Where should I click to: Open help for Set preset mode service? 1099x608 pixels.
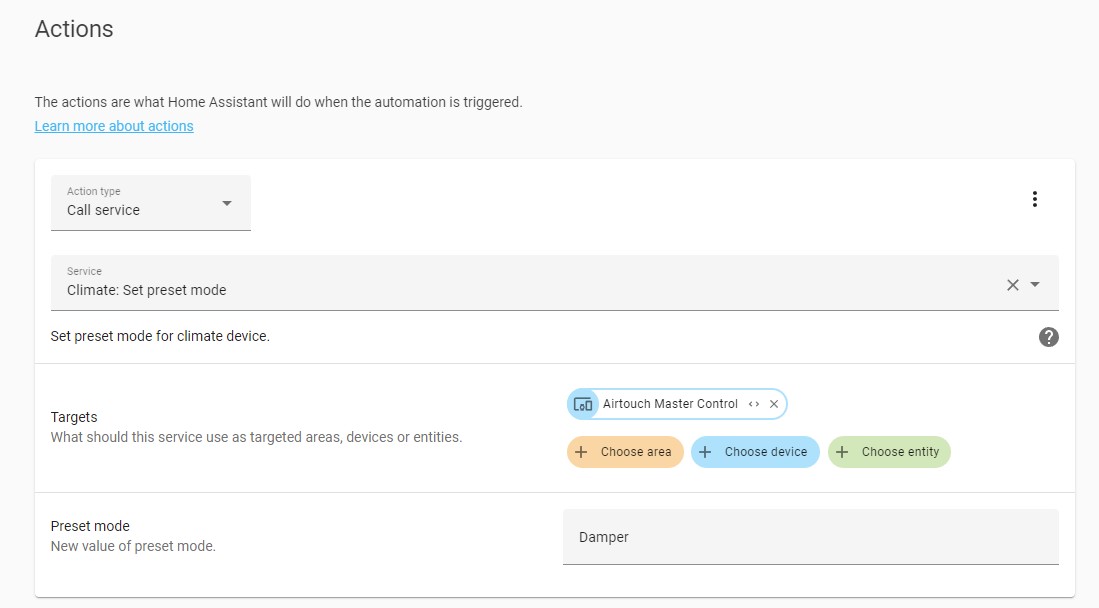[x=1049, y=337]
